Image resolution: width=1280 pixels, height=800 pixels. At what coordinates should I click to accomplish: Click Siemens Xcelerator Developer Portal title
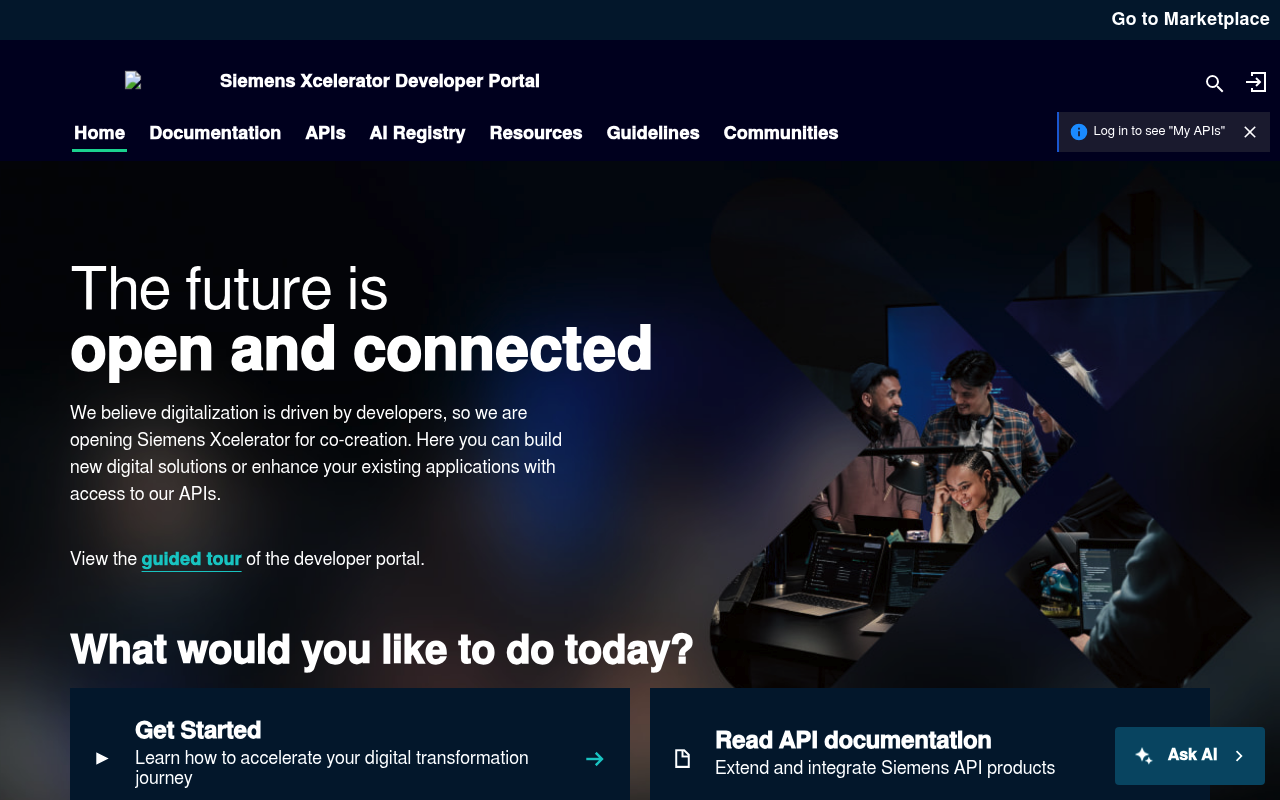[x=380, y=81]
